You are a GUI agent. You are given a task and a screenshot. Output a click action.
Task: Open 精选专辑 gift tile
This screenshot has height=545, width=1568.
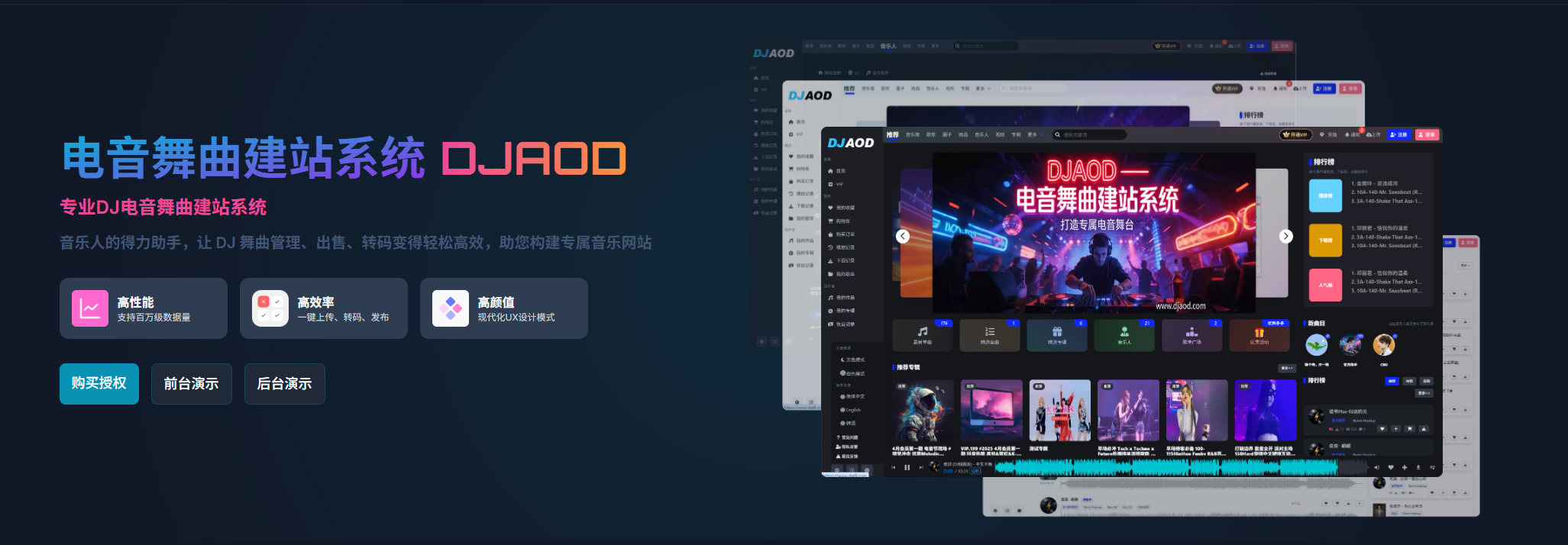[1057, 334]
